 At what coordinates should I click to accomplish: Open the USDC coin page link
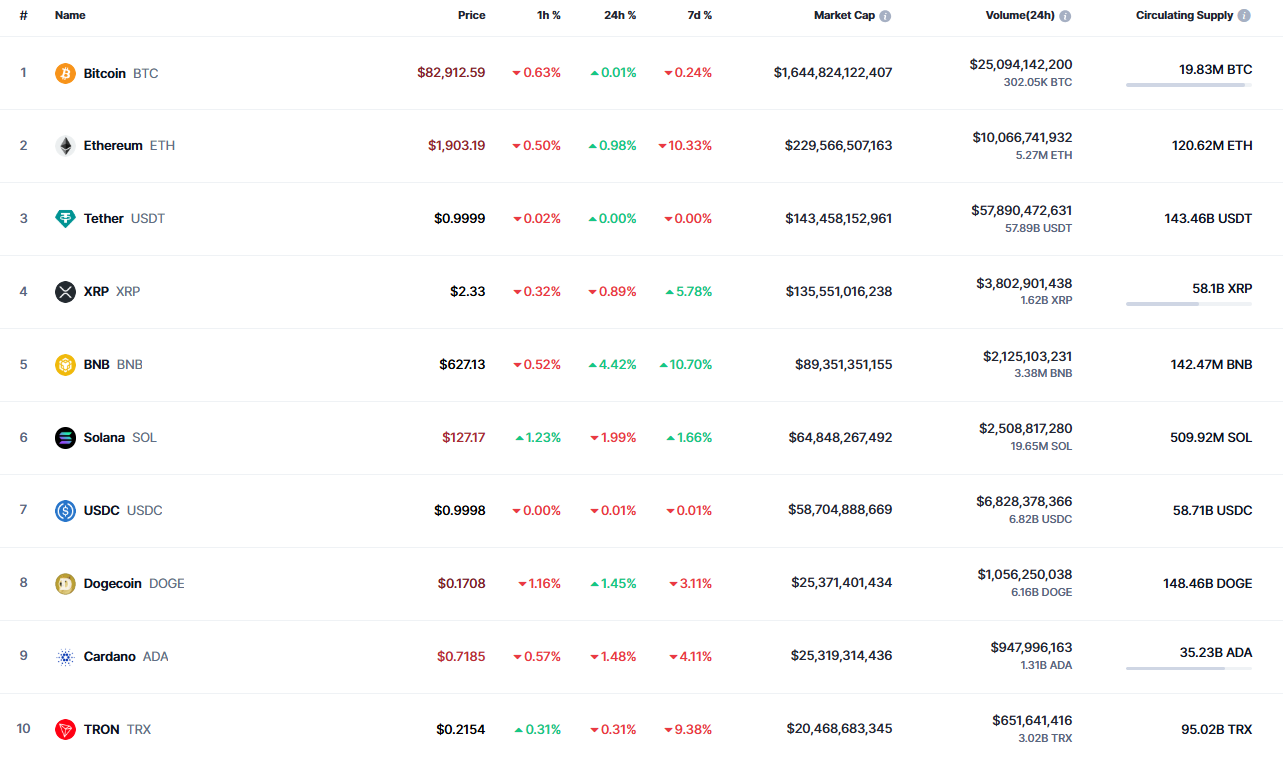pyautogui.click(x=108, y=511)
